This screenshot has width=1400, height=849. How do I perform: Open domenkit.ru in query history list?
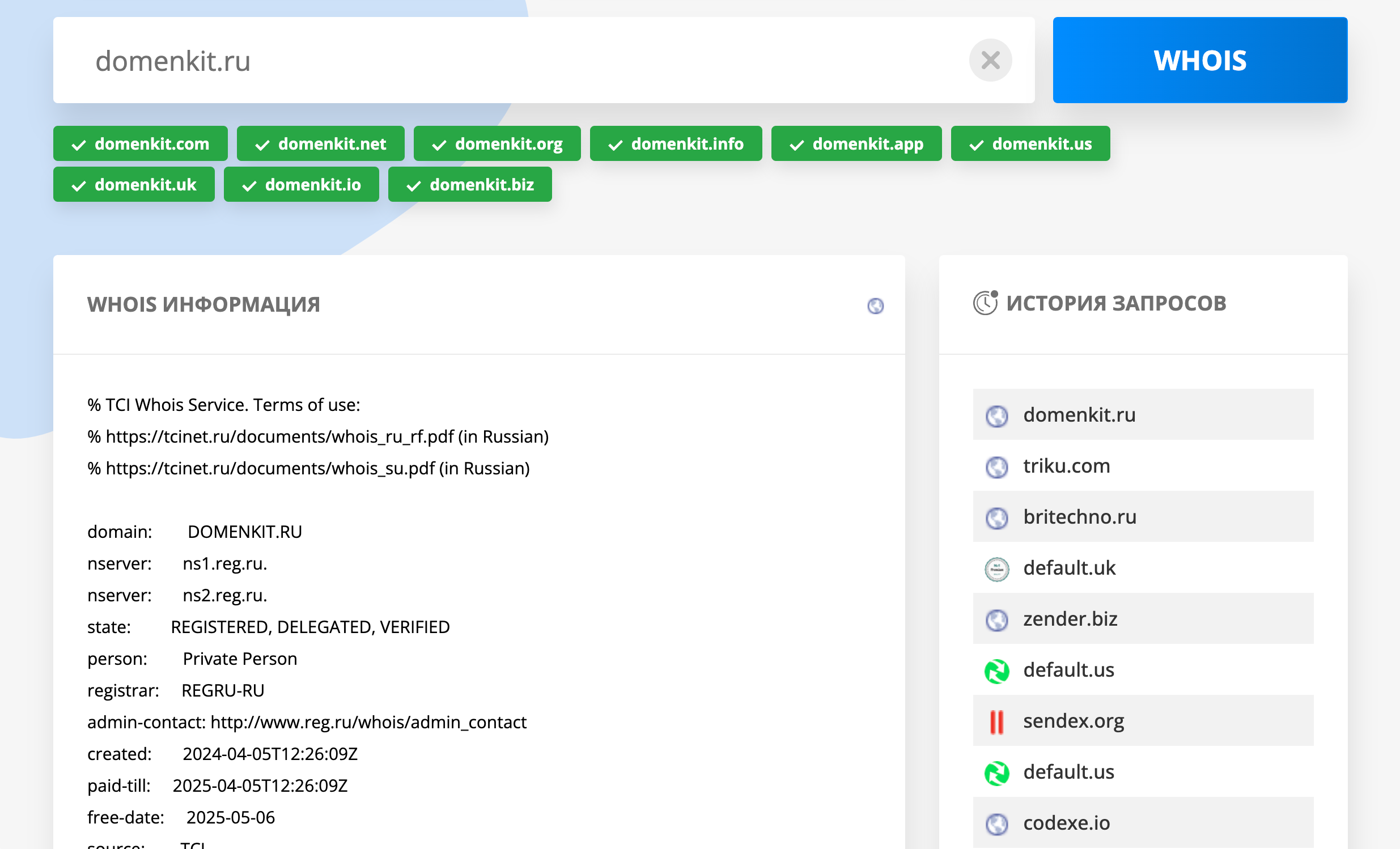pos(1079,415)
